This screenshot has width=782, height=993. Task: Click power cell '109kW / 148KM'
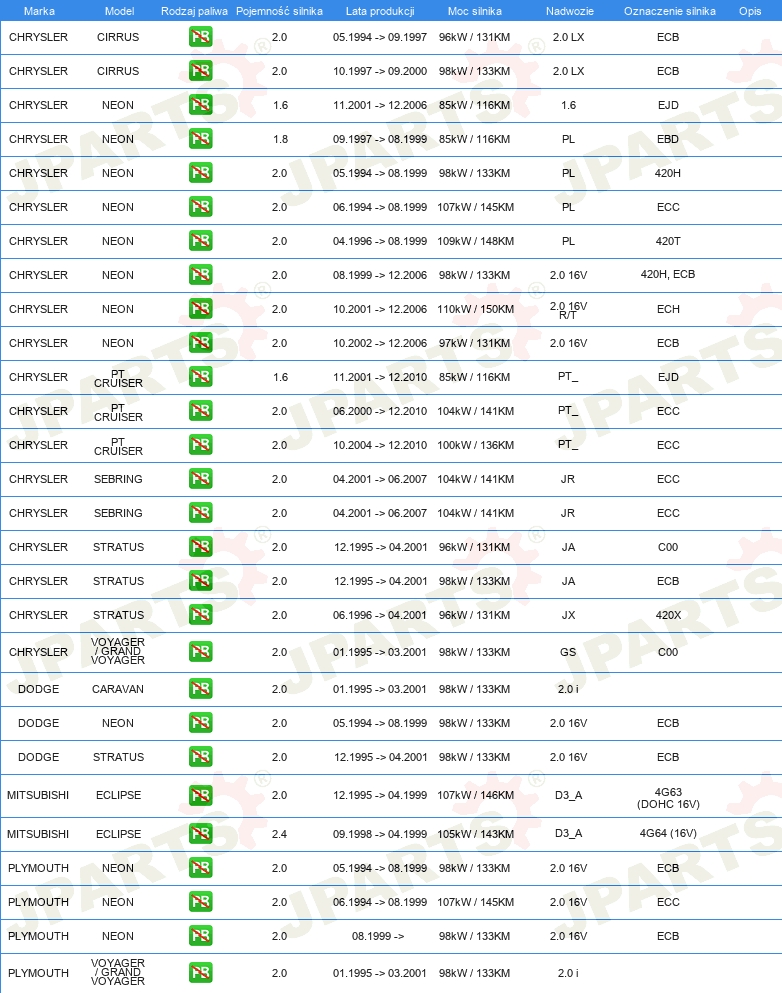click(476, 241)
